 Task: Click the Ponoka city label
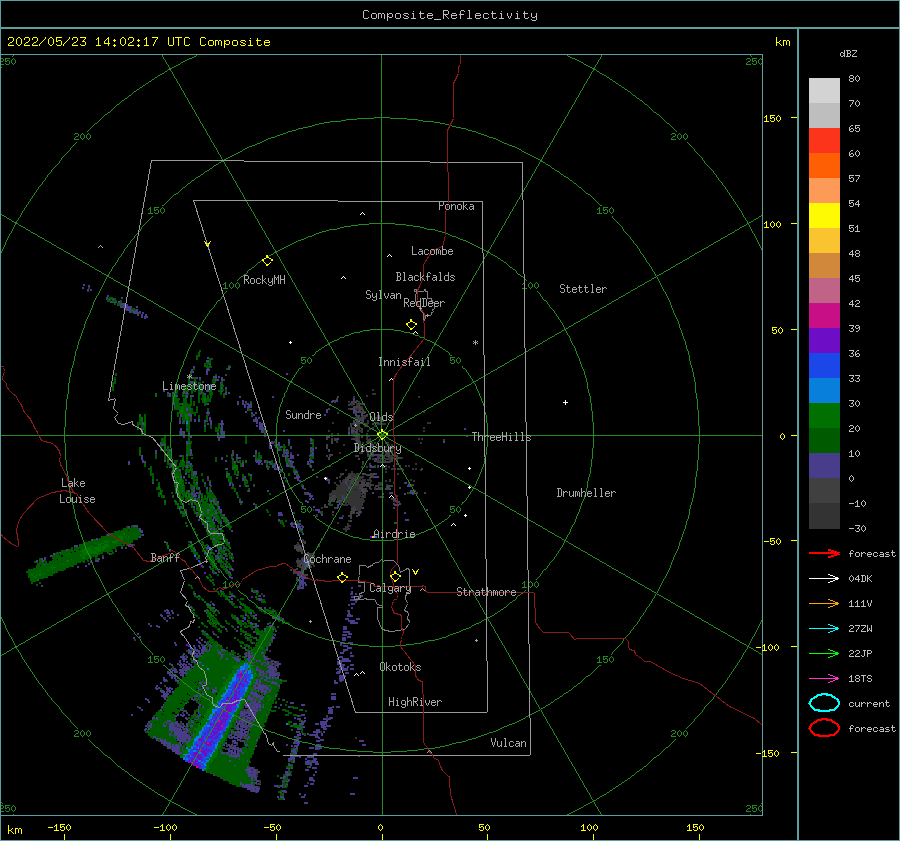click(x=456, y=206)
